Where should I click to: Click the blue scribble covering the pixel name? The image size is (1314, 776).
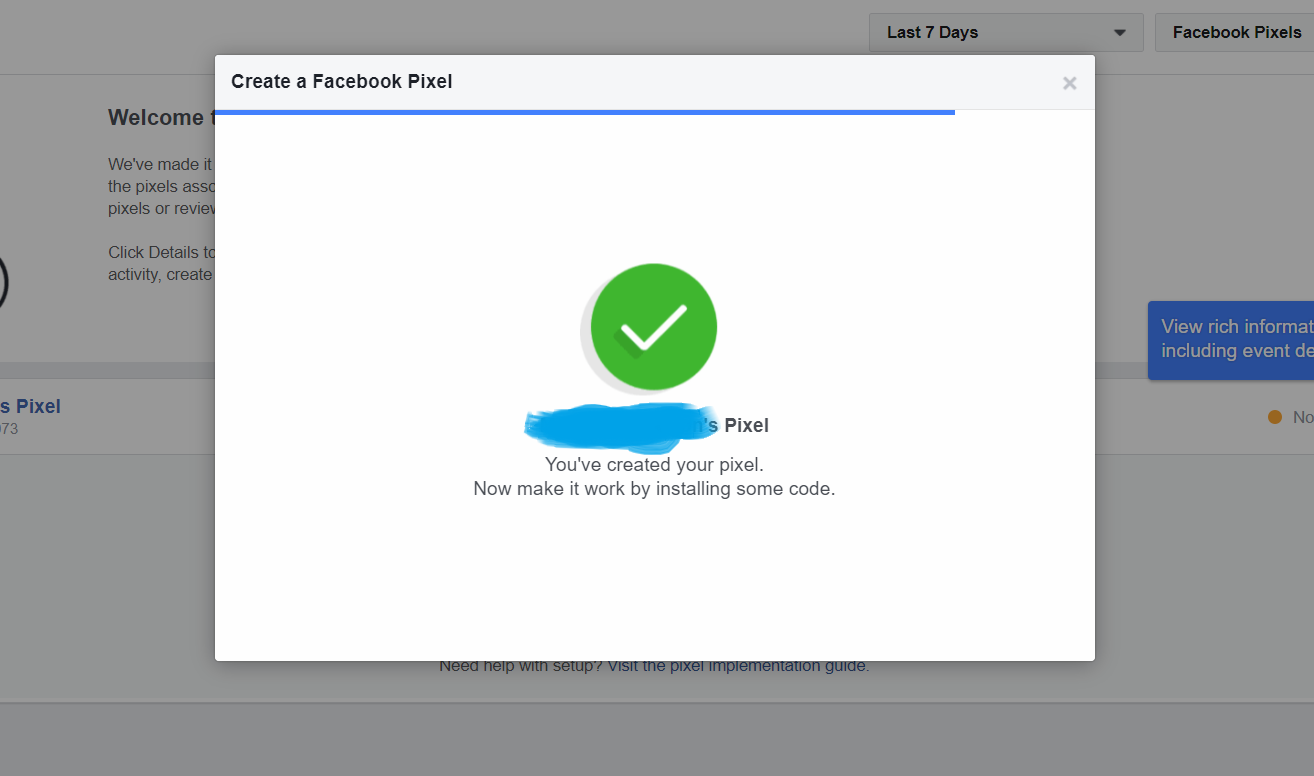pos(615,425)
